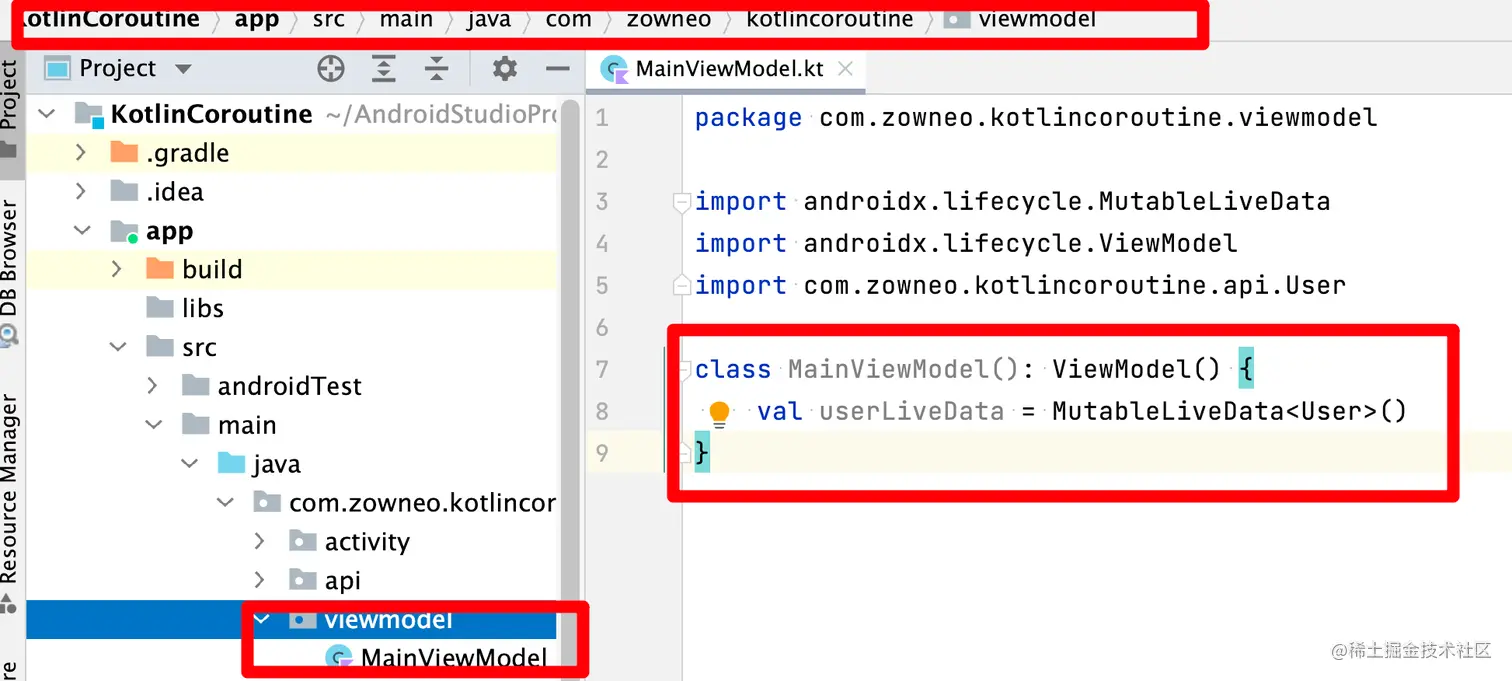
Task: Open the Project tool window side tab
Action: 9,108
